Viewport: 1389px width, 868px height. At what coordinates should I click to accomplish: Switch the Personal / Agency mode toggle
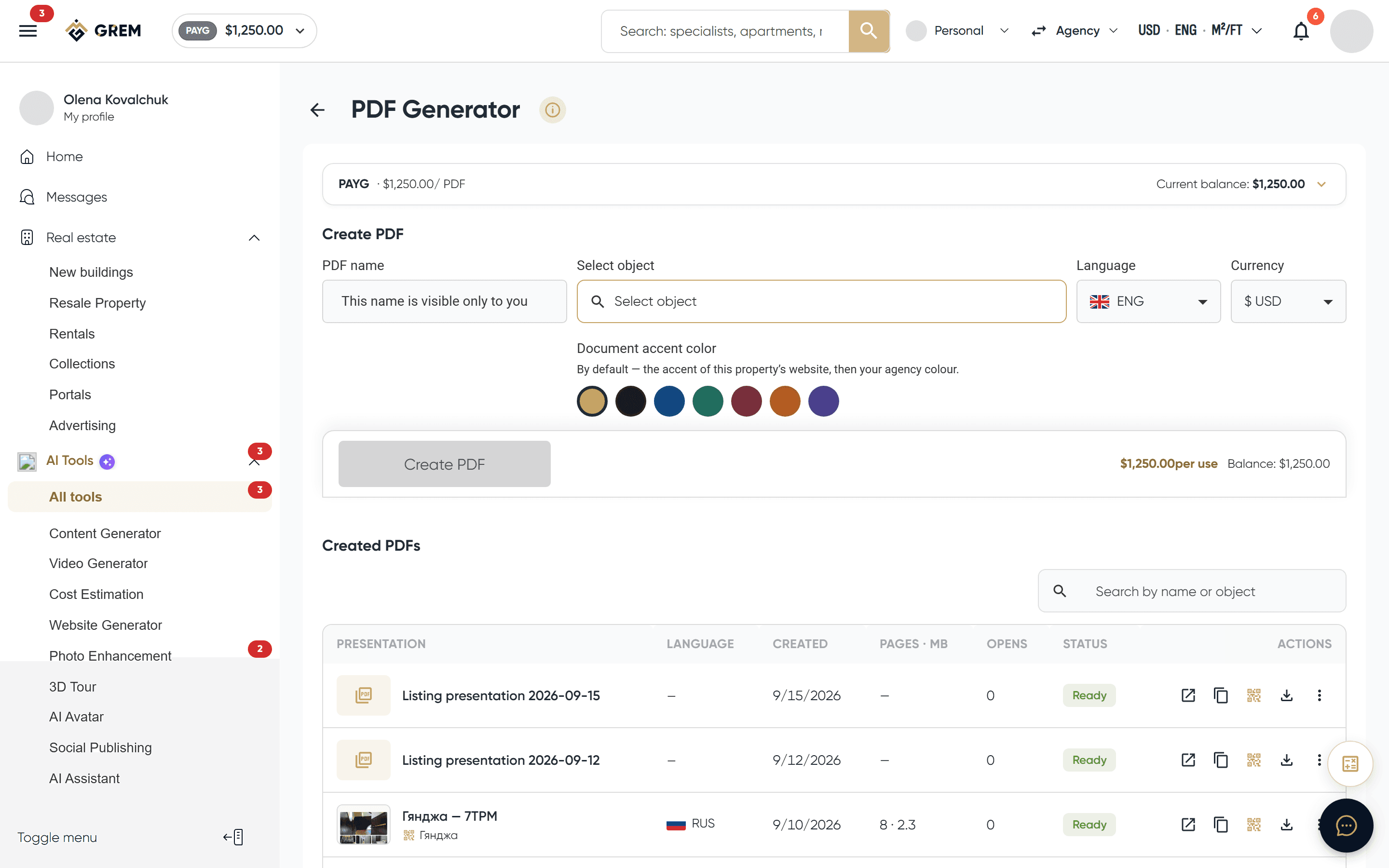(x=1038, y=31)
